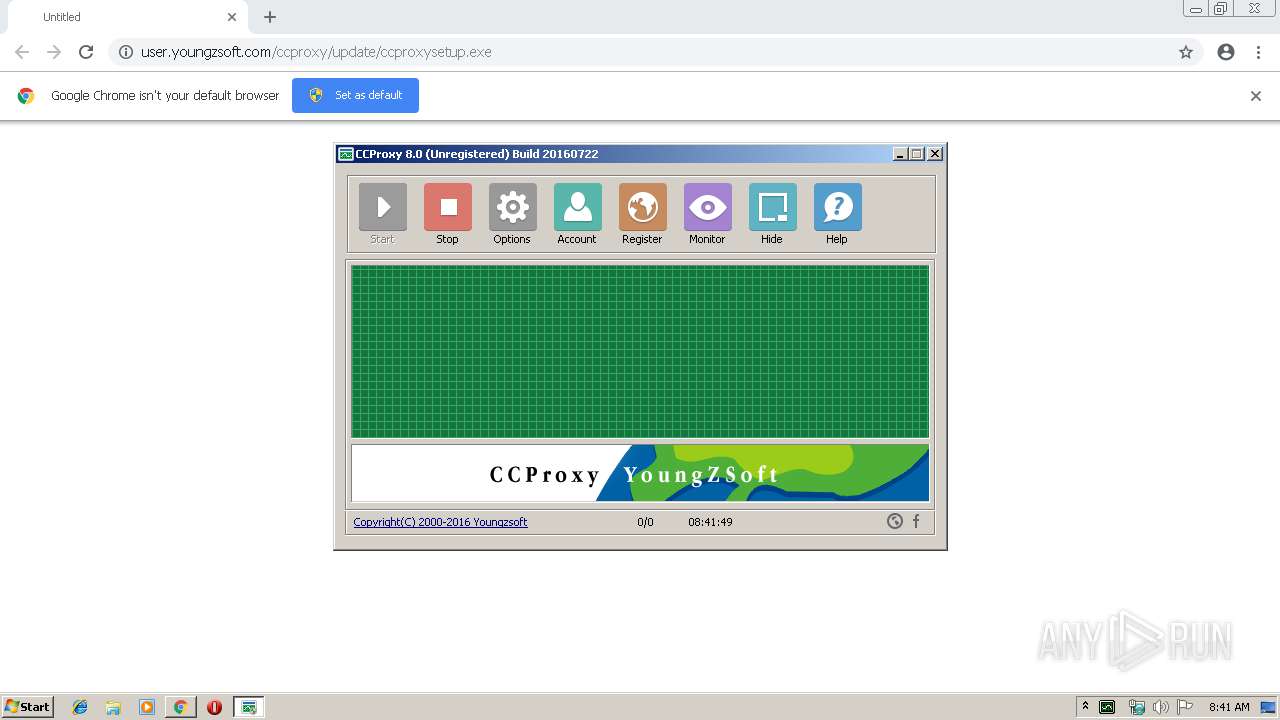This screenshot has width=1280, height=720.
Task: Open a new Chrome tab
Action: [x=270, y=17]
